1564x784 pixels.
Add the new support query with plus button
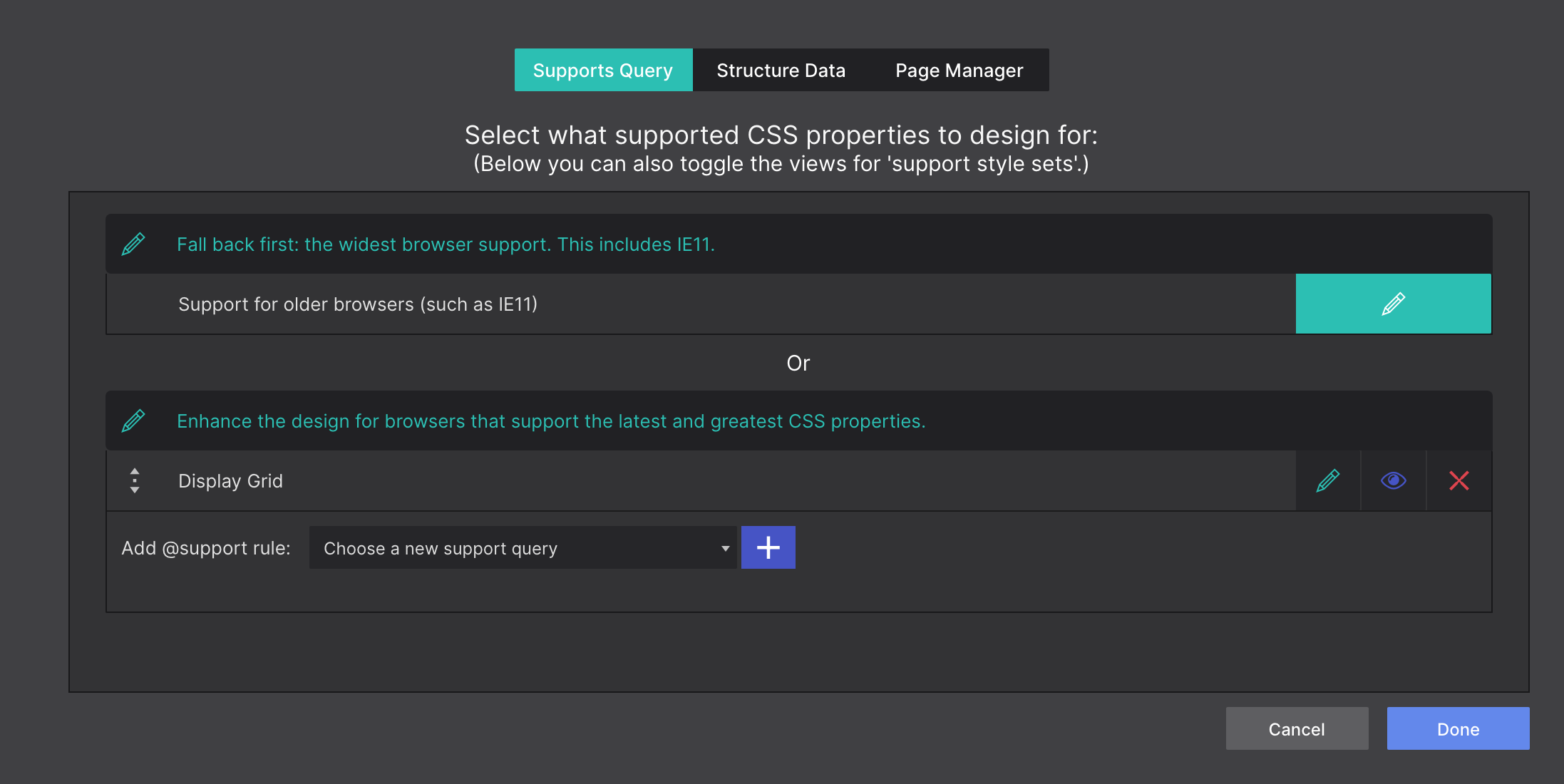768,547
